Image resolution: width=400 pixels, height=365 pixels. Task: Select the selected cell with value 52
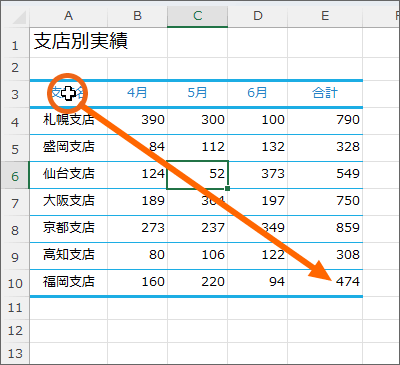(x=197, y=175)
